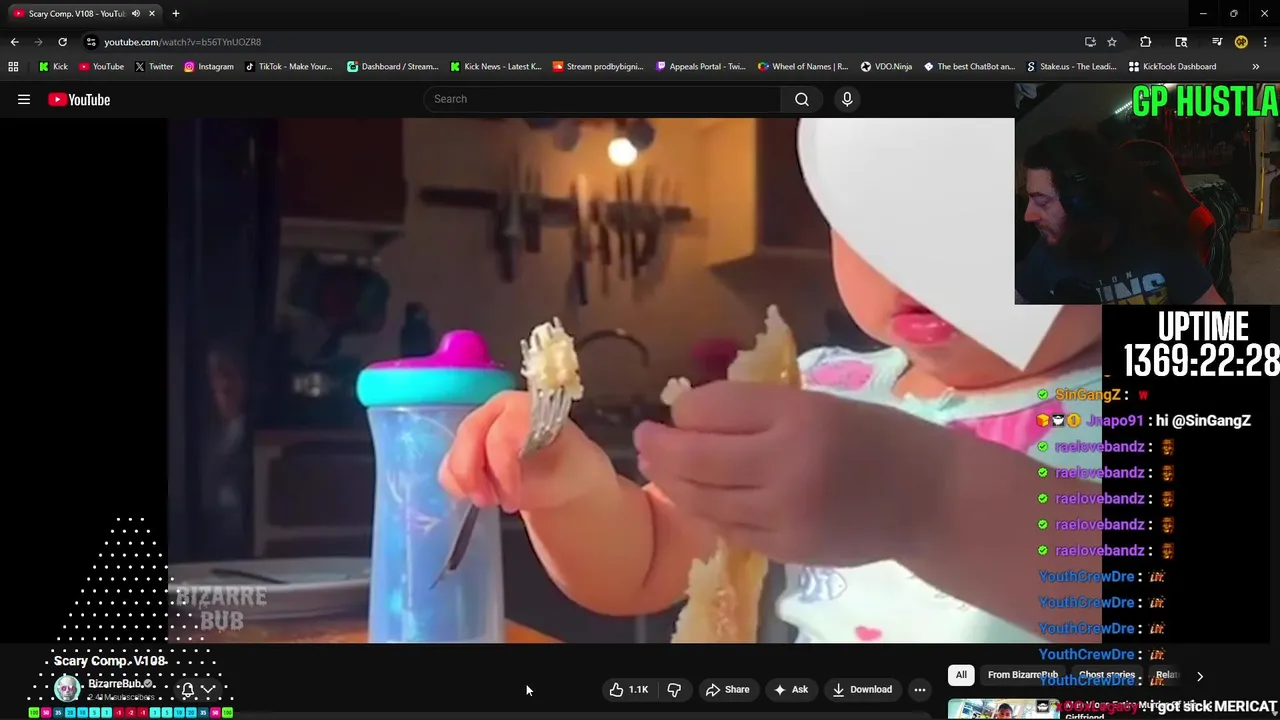Viewport: 1280px width, 720px height.
Task: Open the Kick bookmark
Action: [53, 67]
